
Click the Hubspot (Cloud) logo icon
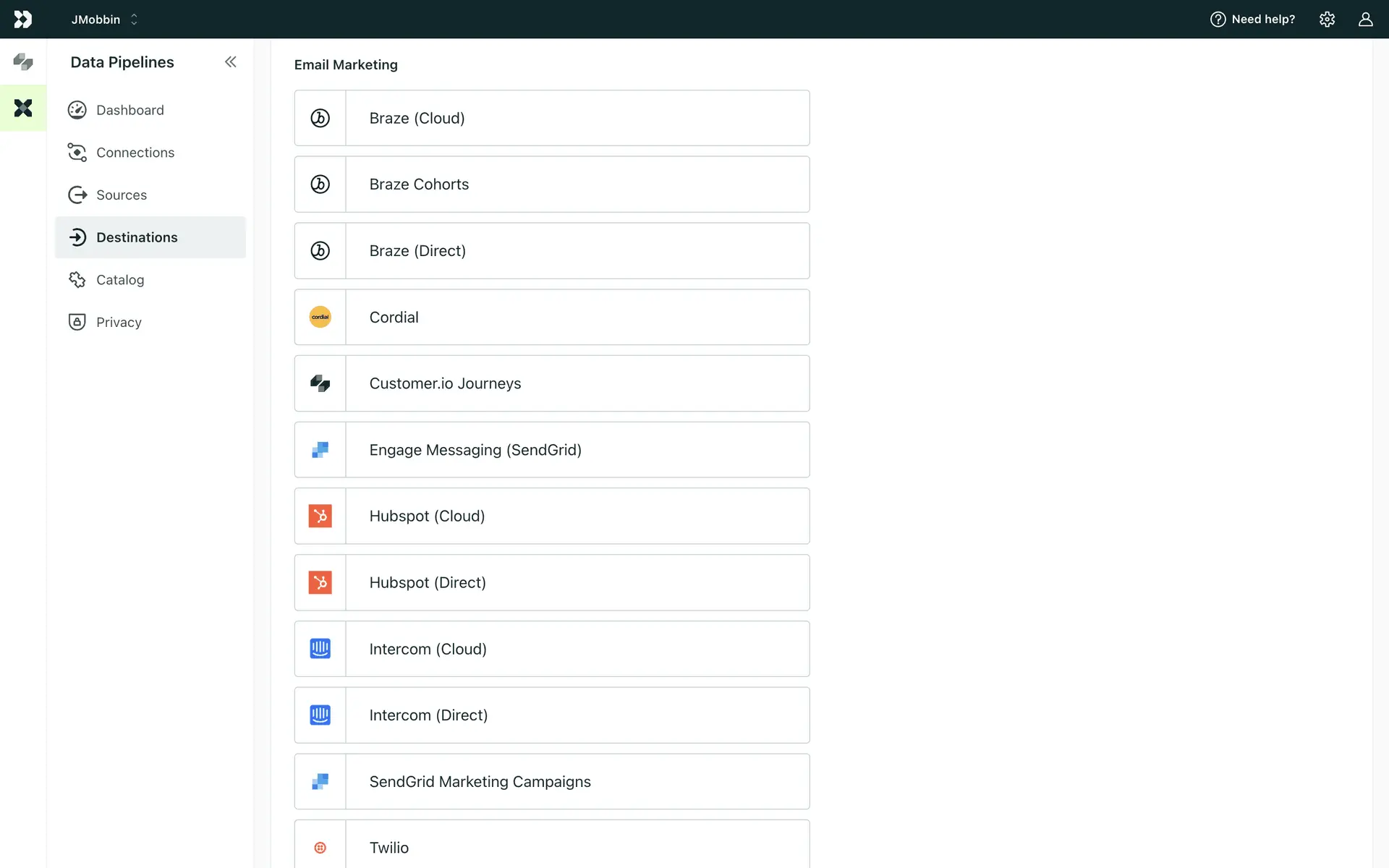coord(320,516)
